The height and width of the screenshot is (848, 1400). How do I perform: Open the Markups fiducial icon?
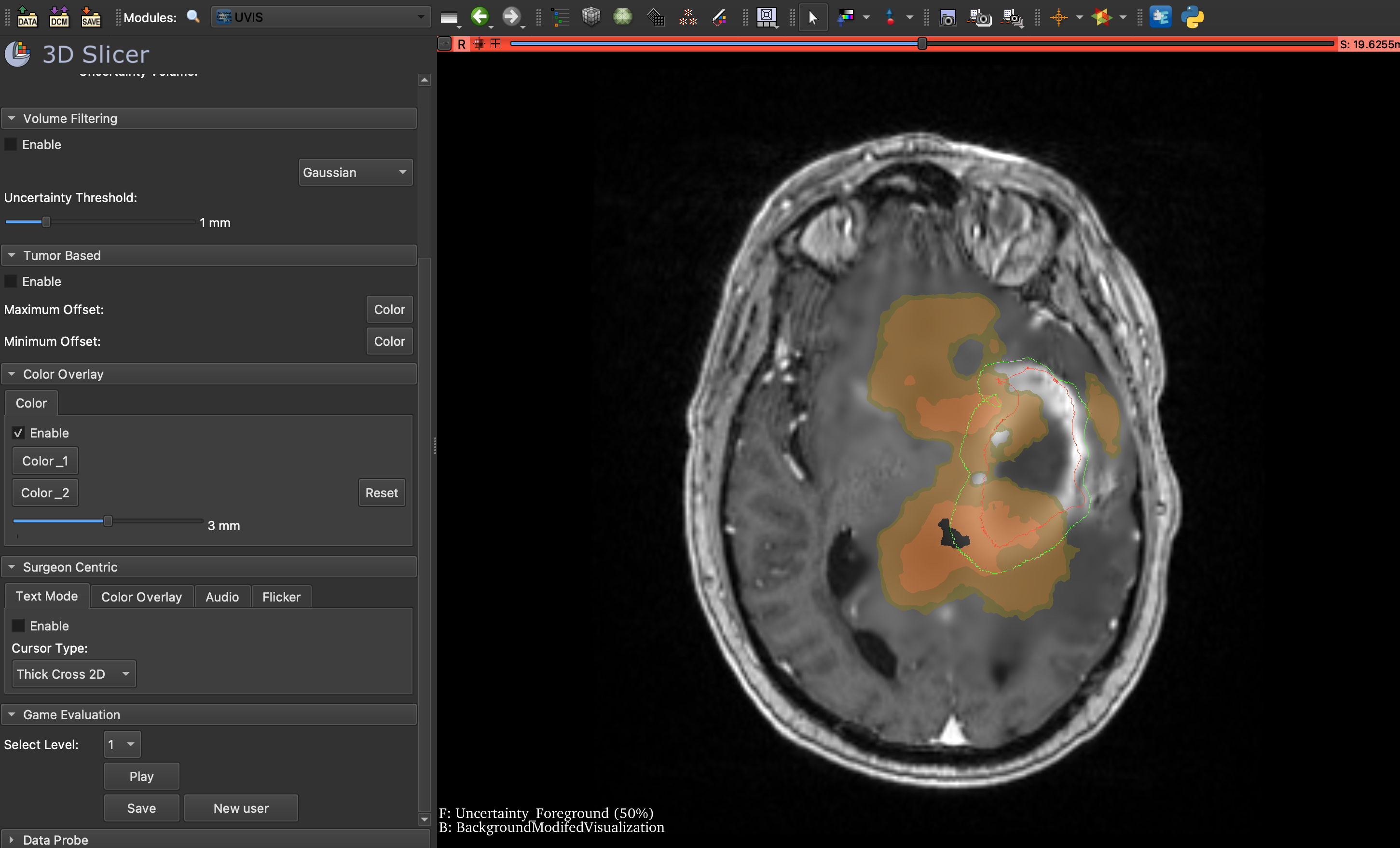tap(687, 17)
